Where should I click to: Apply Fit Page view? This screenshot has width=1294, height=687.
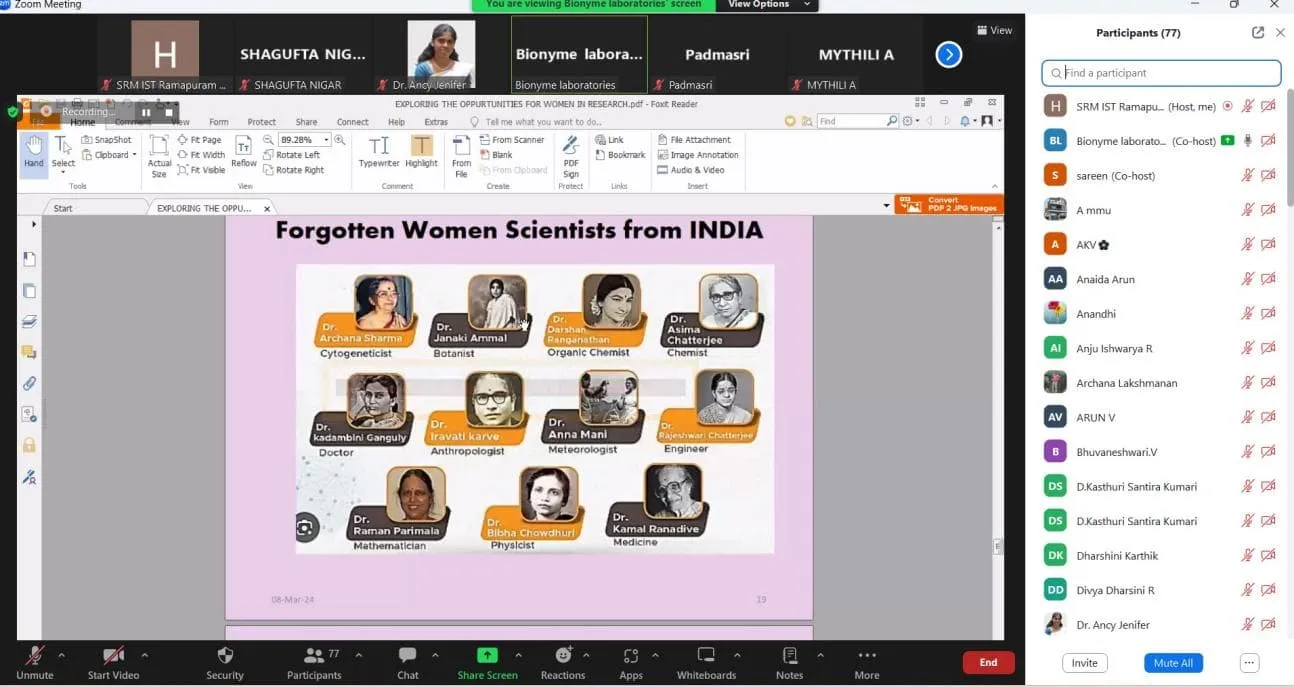click(x=200, y=140)
